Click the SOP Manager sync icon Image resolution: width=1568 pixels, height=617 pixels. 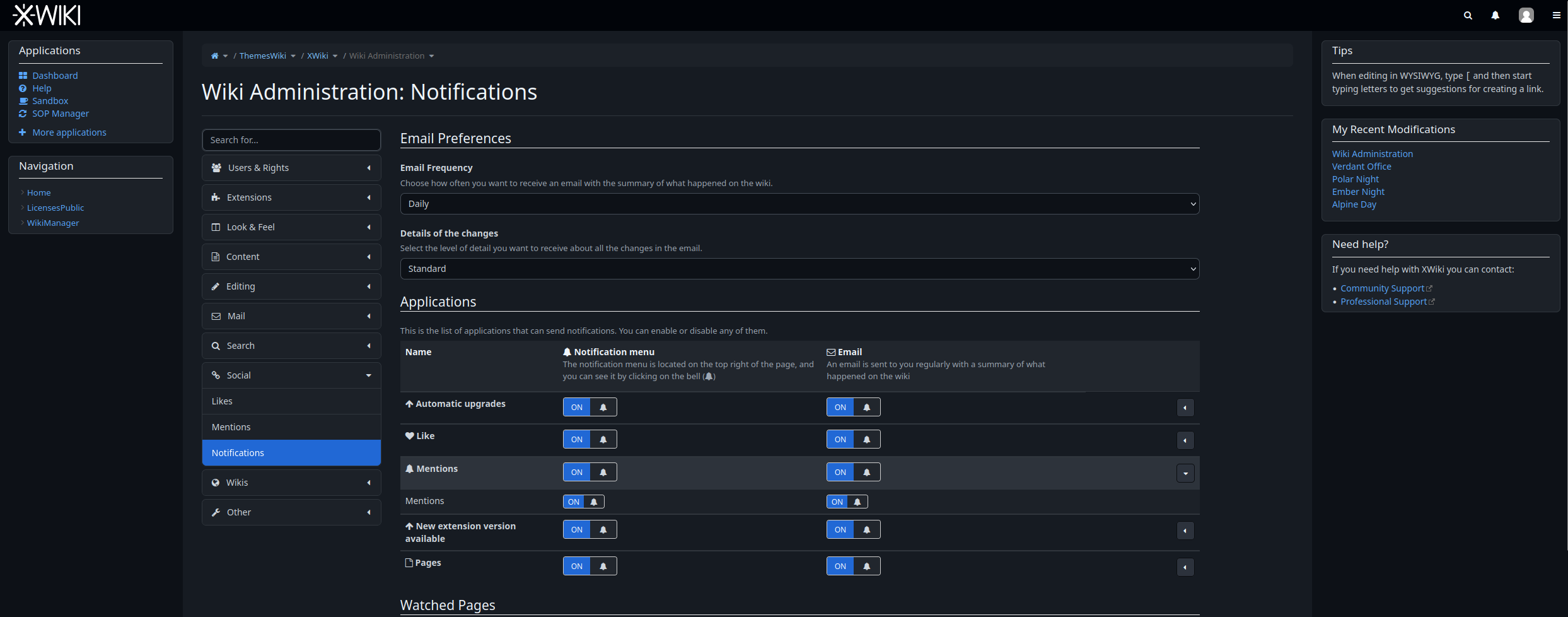tap(23, 114)
